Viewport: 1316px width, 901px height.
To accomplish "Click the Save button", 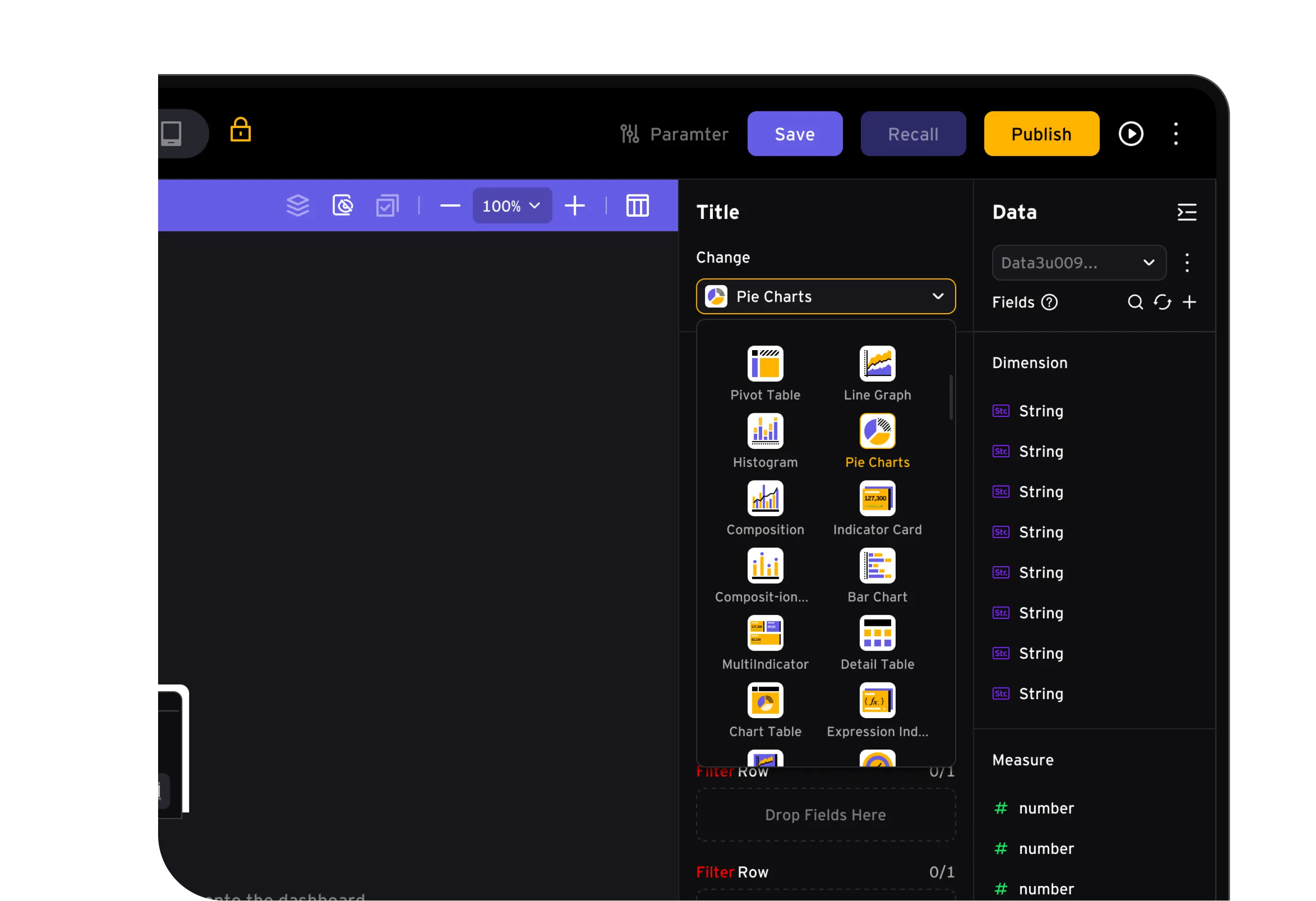I will pos(795,134).
